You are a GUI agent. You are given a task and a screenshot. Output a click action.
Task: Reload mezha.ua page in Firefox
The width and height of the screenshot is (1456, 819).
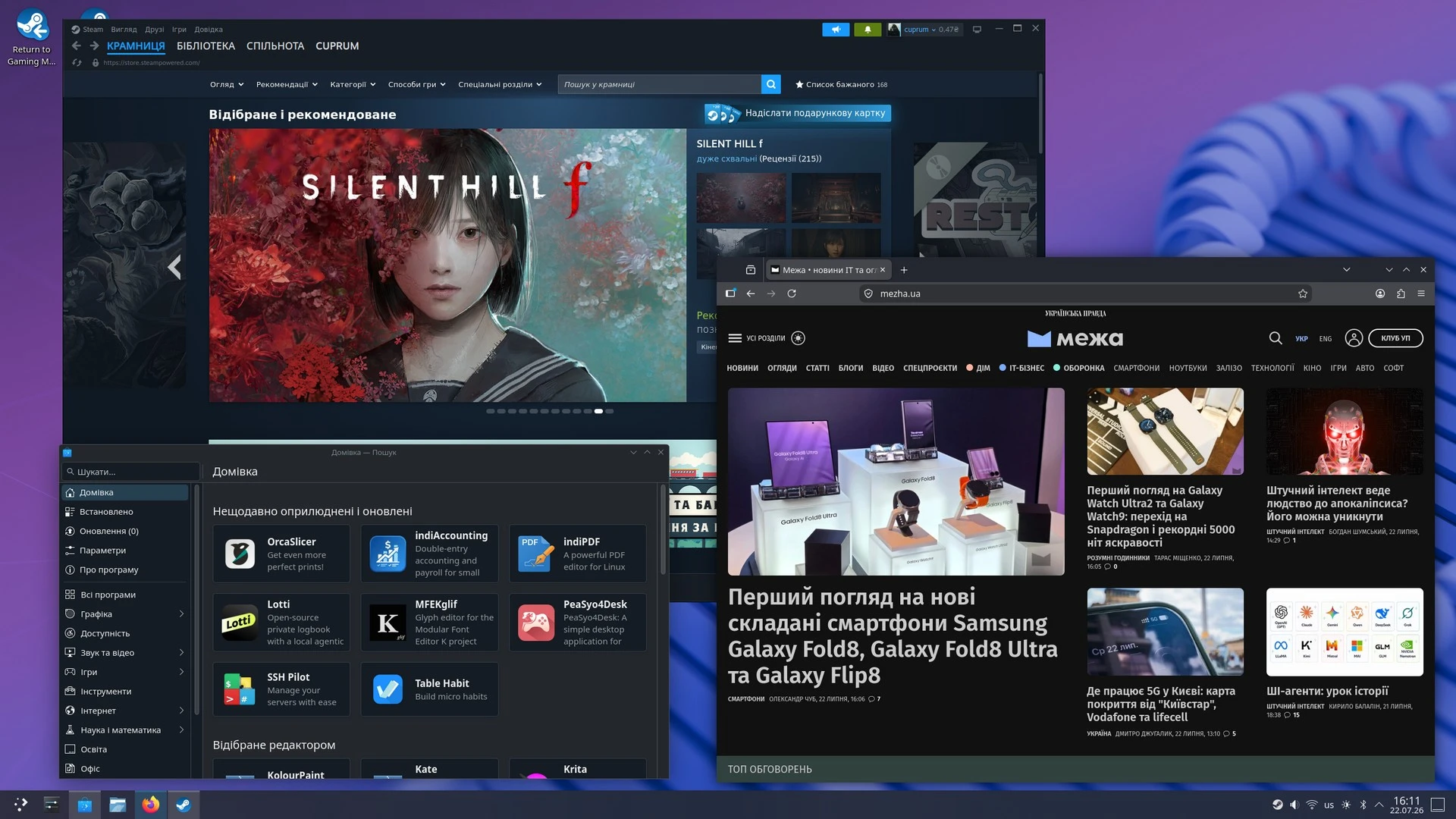(792, 293)
